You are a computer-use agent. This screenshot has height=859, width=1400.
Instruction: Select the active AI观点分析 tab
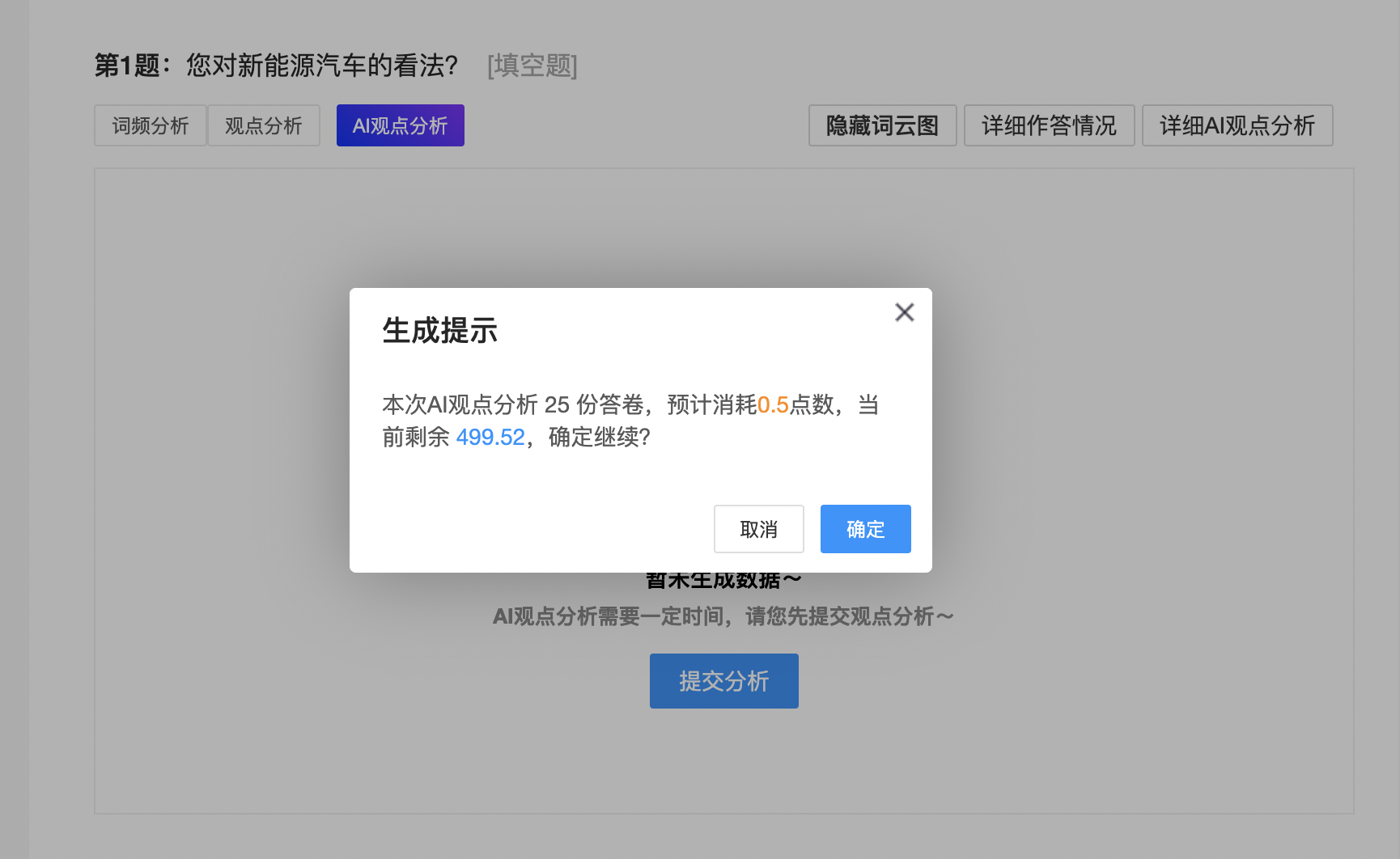click(400, 125)
